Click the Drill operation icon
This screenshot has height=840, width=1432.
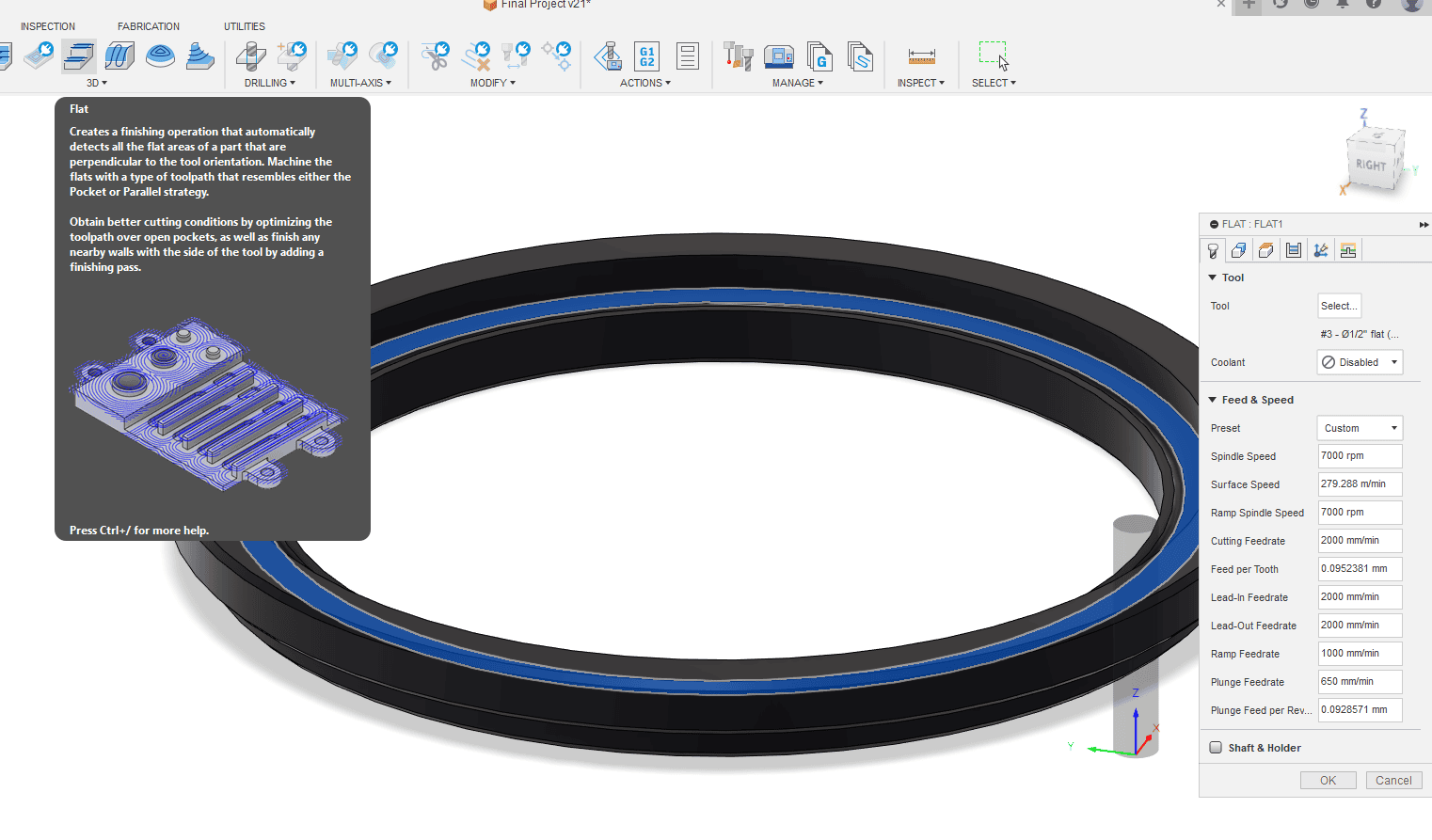tap(250, 56)
